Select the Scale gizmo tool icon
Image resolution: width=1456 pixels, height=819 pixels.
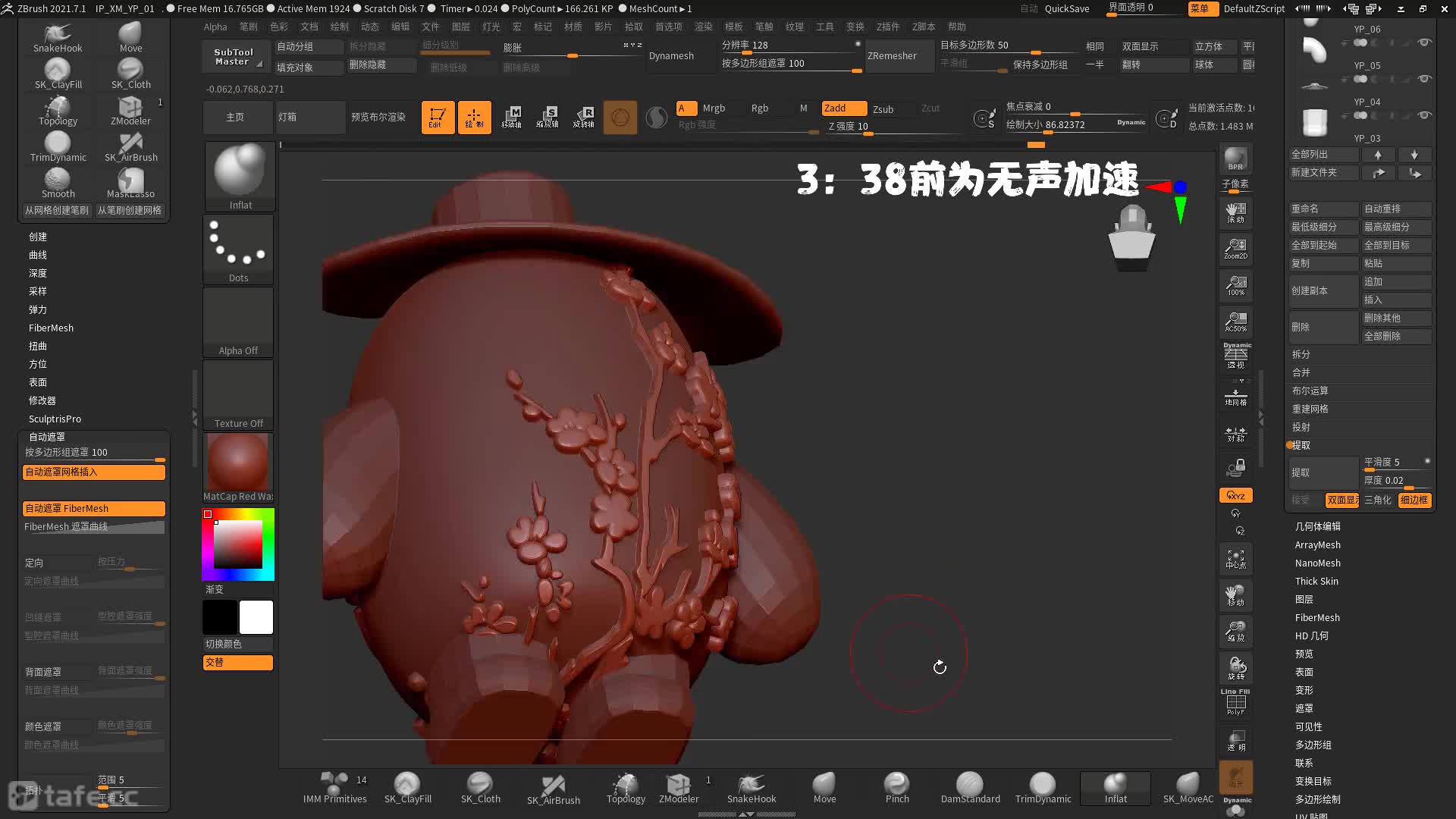[x=548, y=118]
